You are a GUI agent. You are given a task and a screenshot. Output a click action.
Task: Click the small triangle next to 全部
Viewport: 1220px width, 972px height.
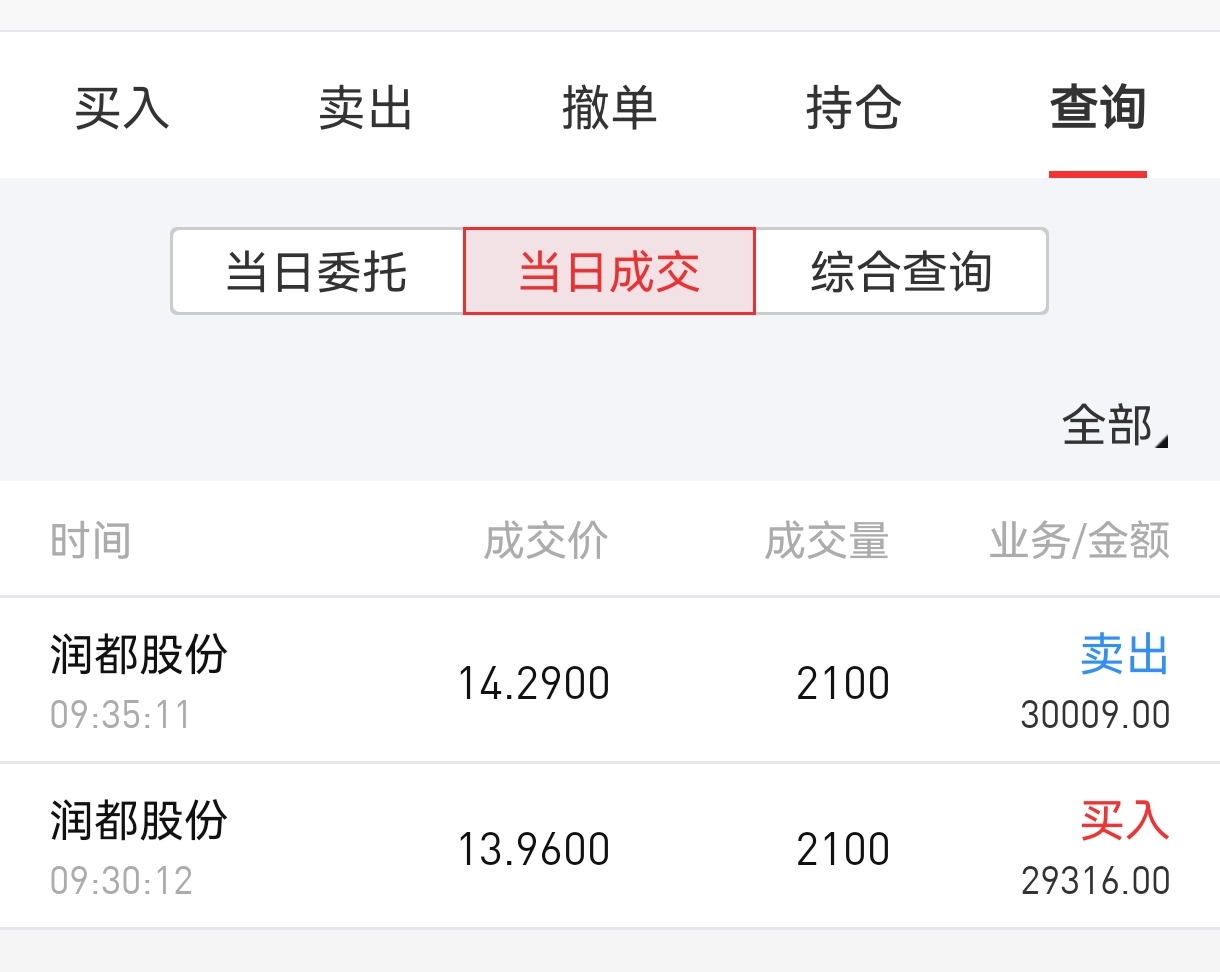[x=1161, y=440]
